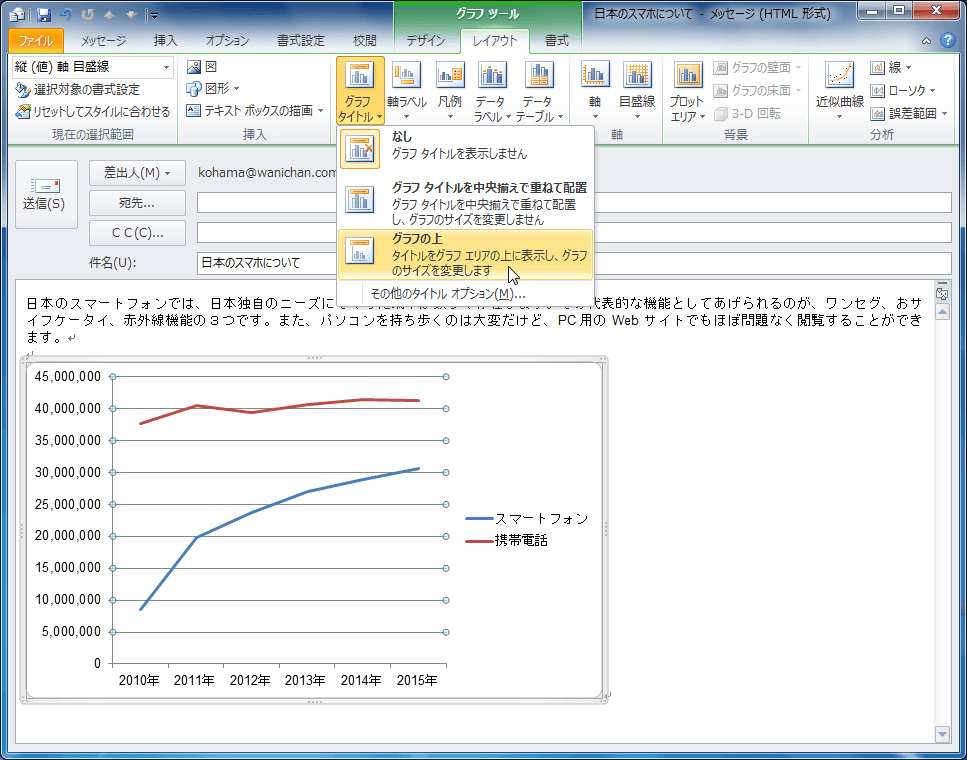Open the データ ラベル dropdown
This screenshot has width=967, height=760.
pyautogui.click(x=493, y=91)
